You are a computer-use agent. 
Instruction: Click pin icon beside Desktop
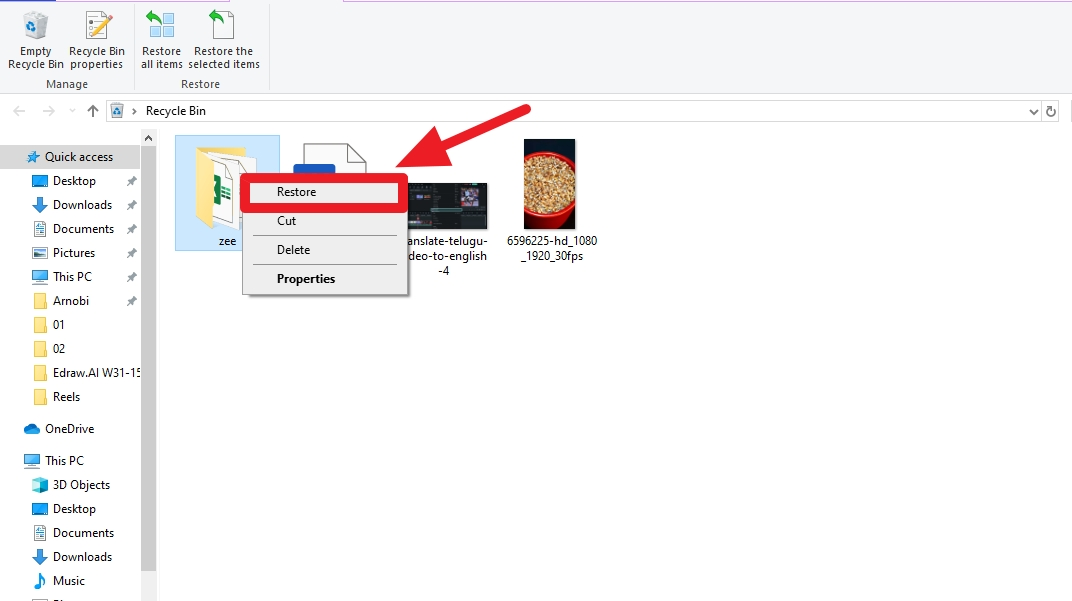tap(131, 181)
